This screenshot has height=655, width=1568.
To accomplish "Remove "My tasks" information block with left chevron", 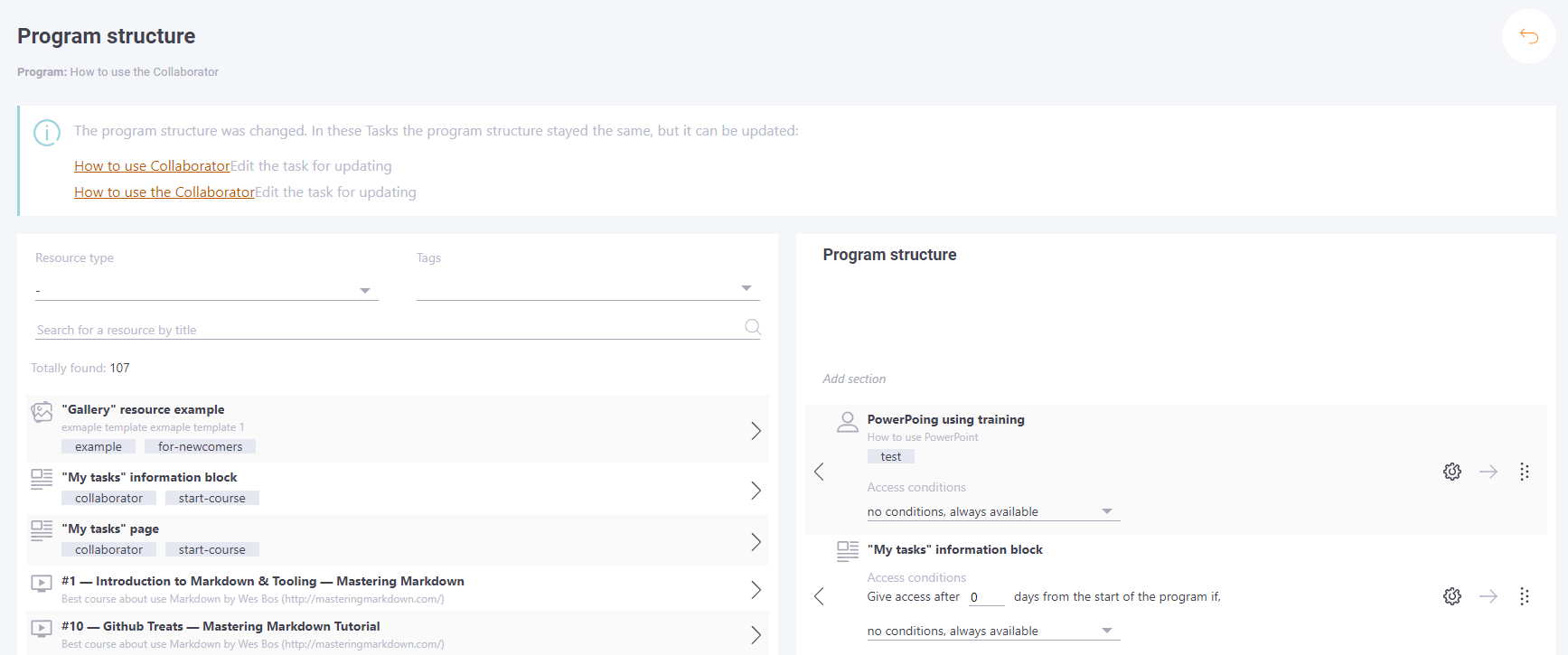I will point(819,596).
